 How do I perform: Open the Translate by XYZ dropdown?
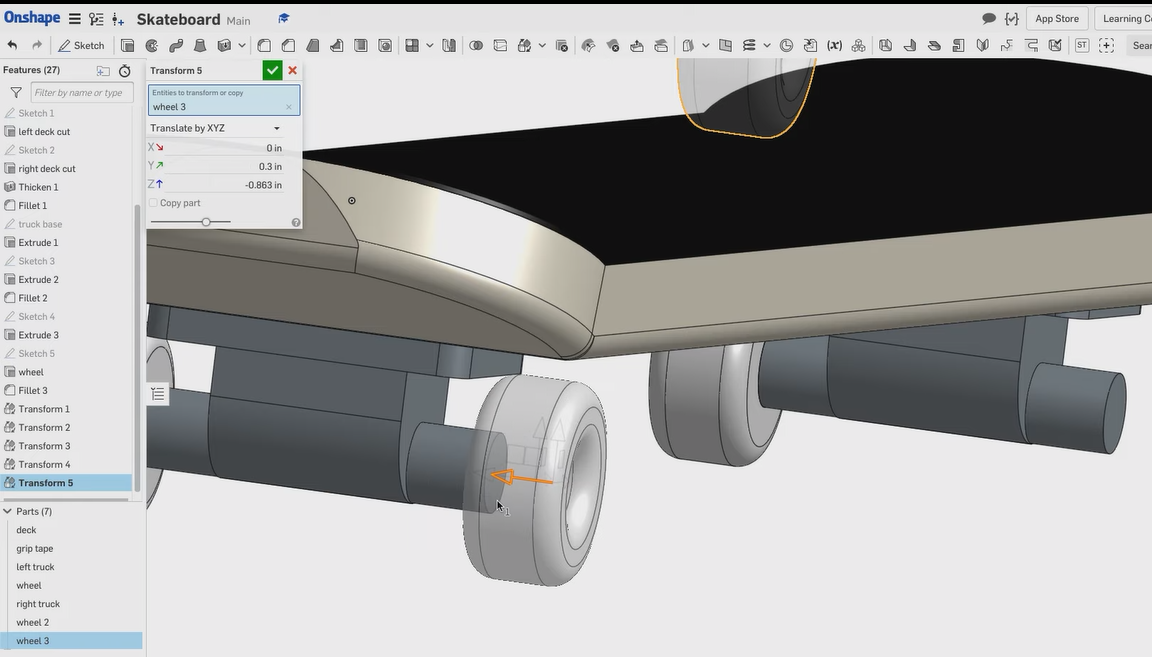tap(216, 128)
